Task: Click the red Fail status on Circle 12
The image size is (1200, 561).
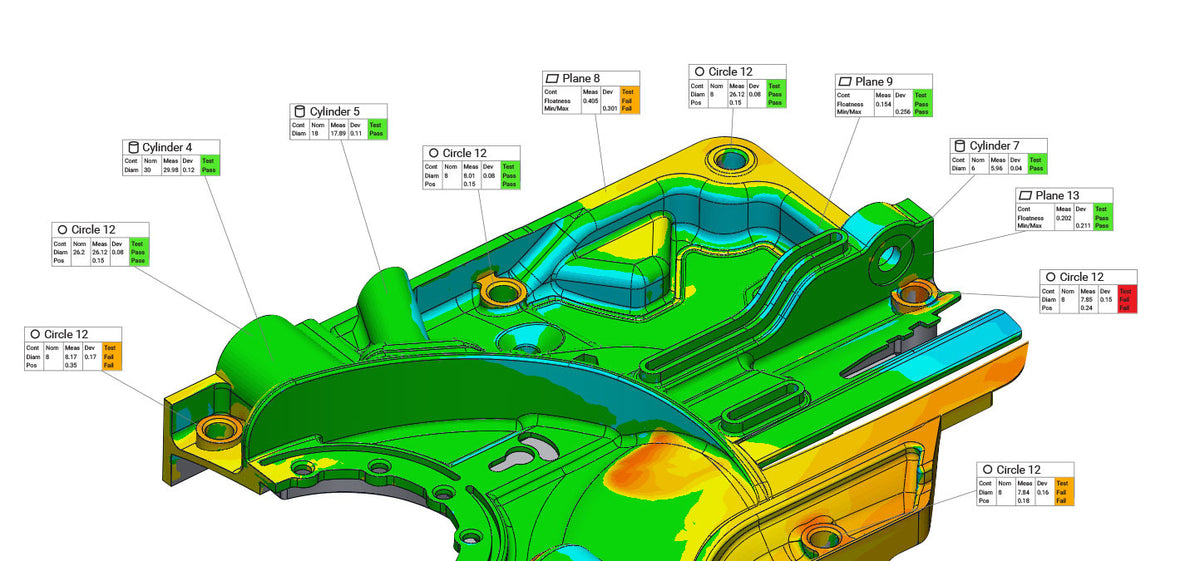Action: (x=1126, y=299)
